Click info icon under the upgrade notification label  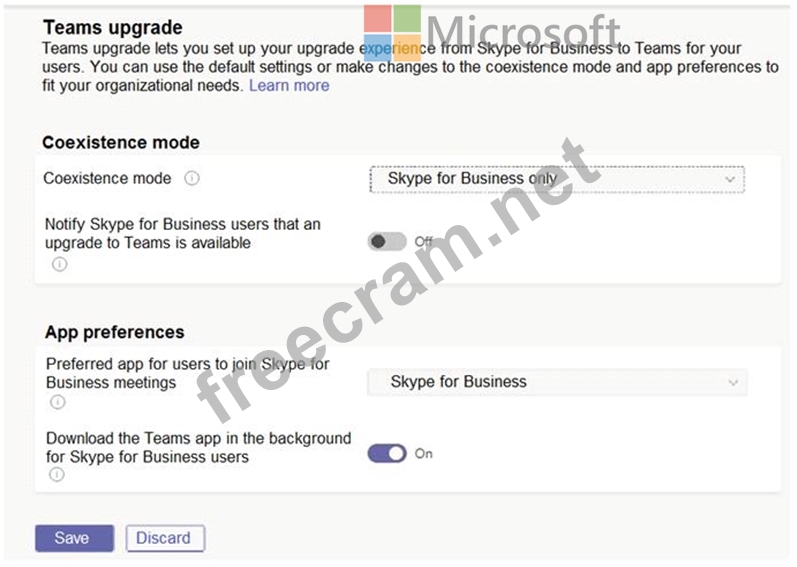(x=59, y=264)
